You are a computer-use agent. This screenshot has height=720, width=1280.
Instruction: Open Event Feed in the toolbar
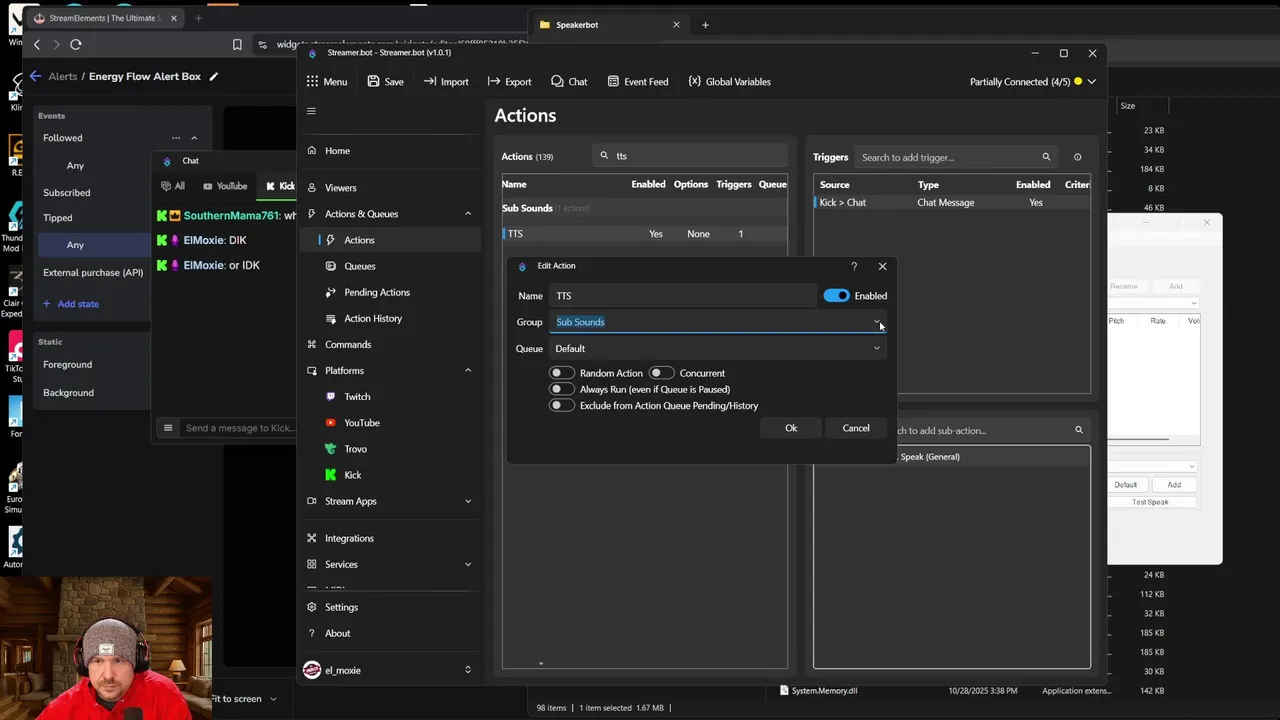point(637,82)
